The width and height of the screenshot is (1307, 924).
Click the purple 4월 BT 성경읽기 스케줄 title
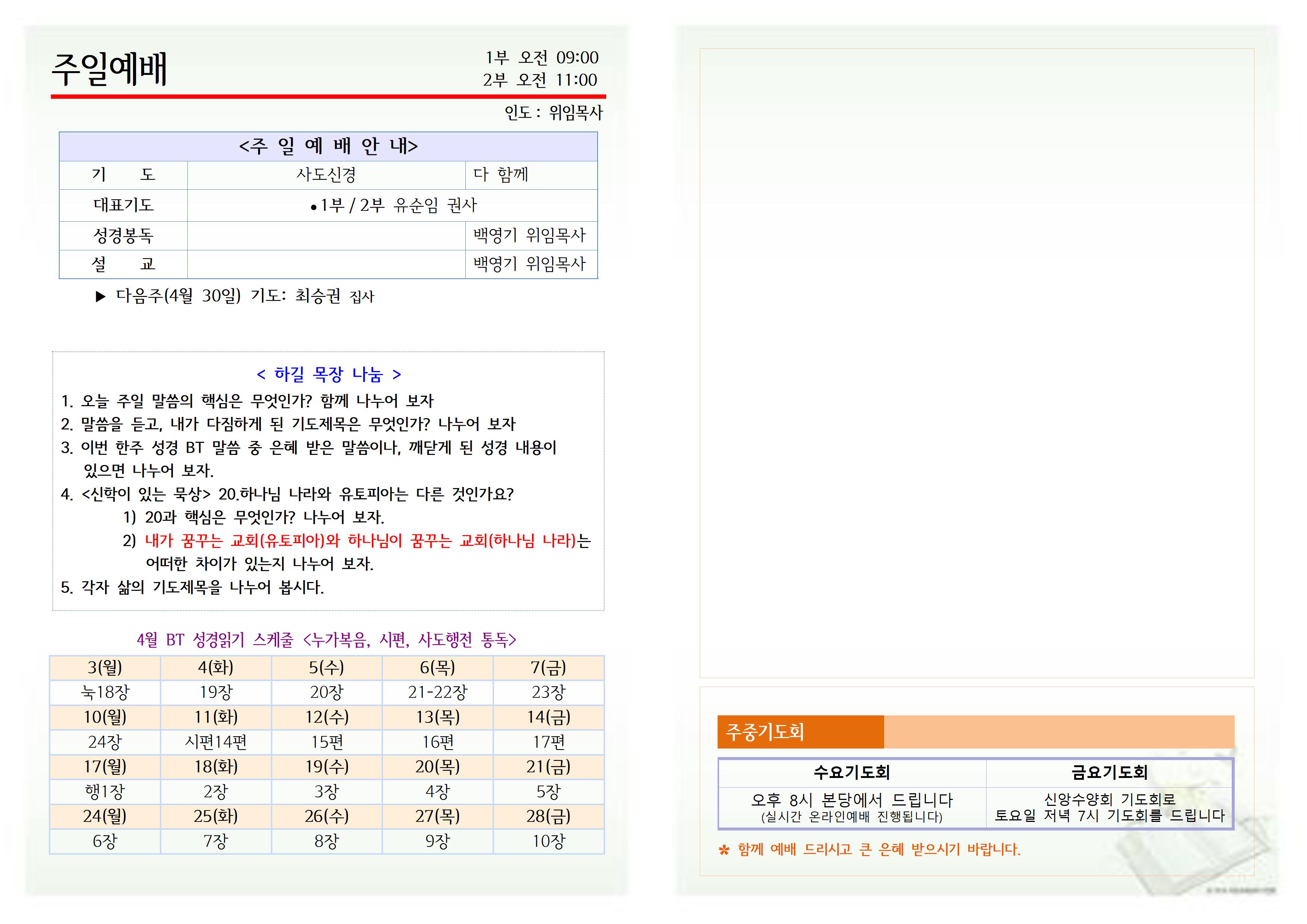point(326,640)
